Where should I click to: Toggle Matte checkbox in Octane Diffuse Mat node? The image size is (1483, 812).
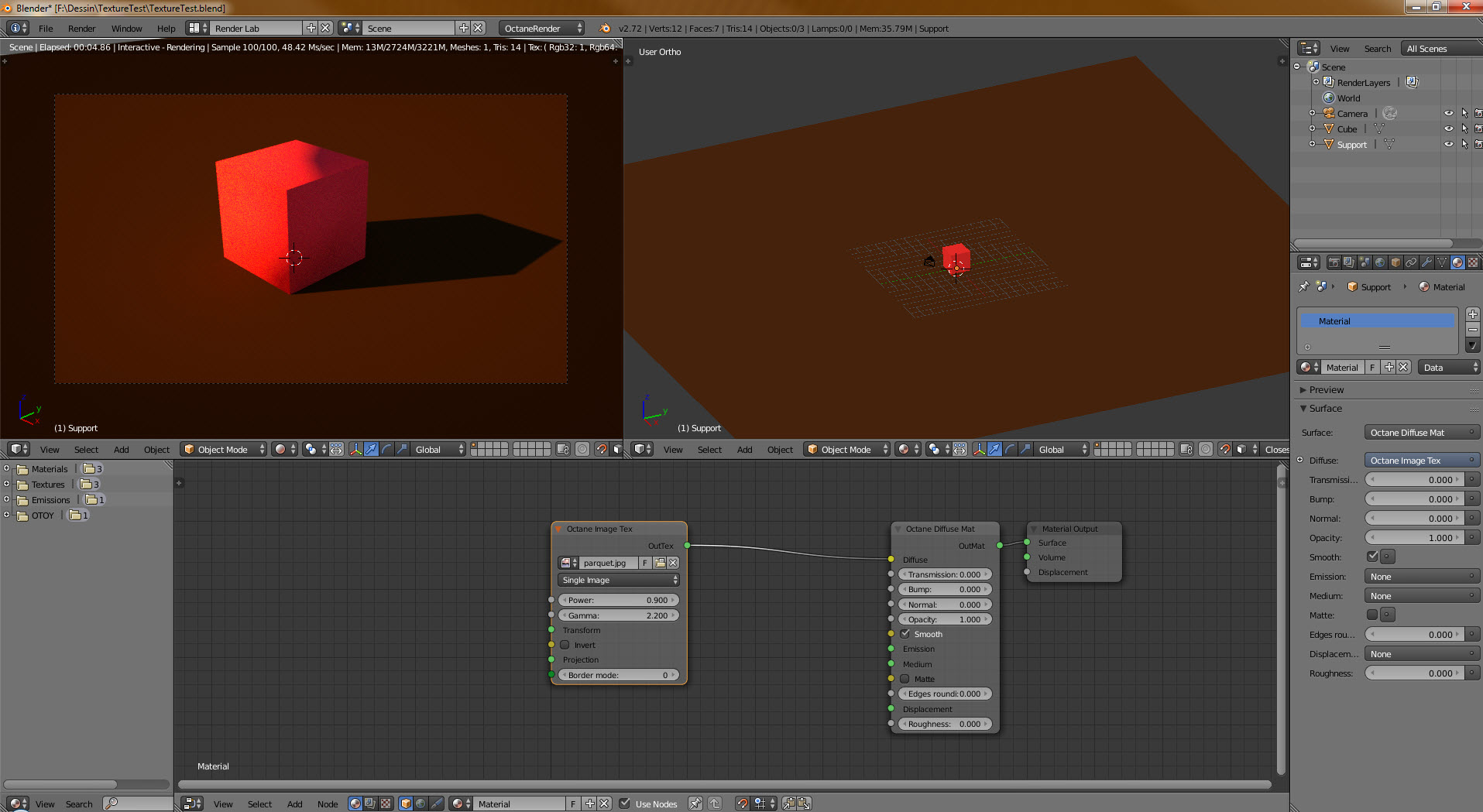(905, 679)
